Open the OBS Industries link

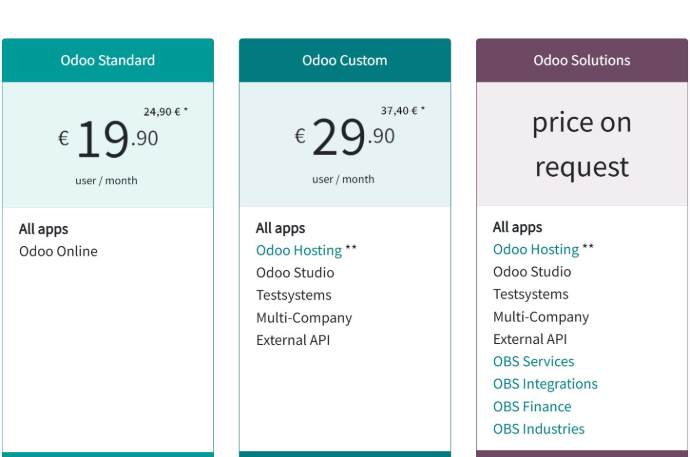(x=539, y=429)
